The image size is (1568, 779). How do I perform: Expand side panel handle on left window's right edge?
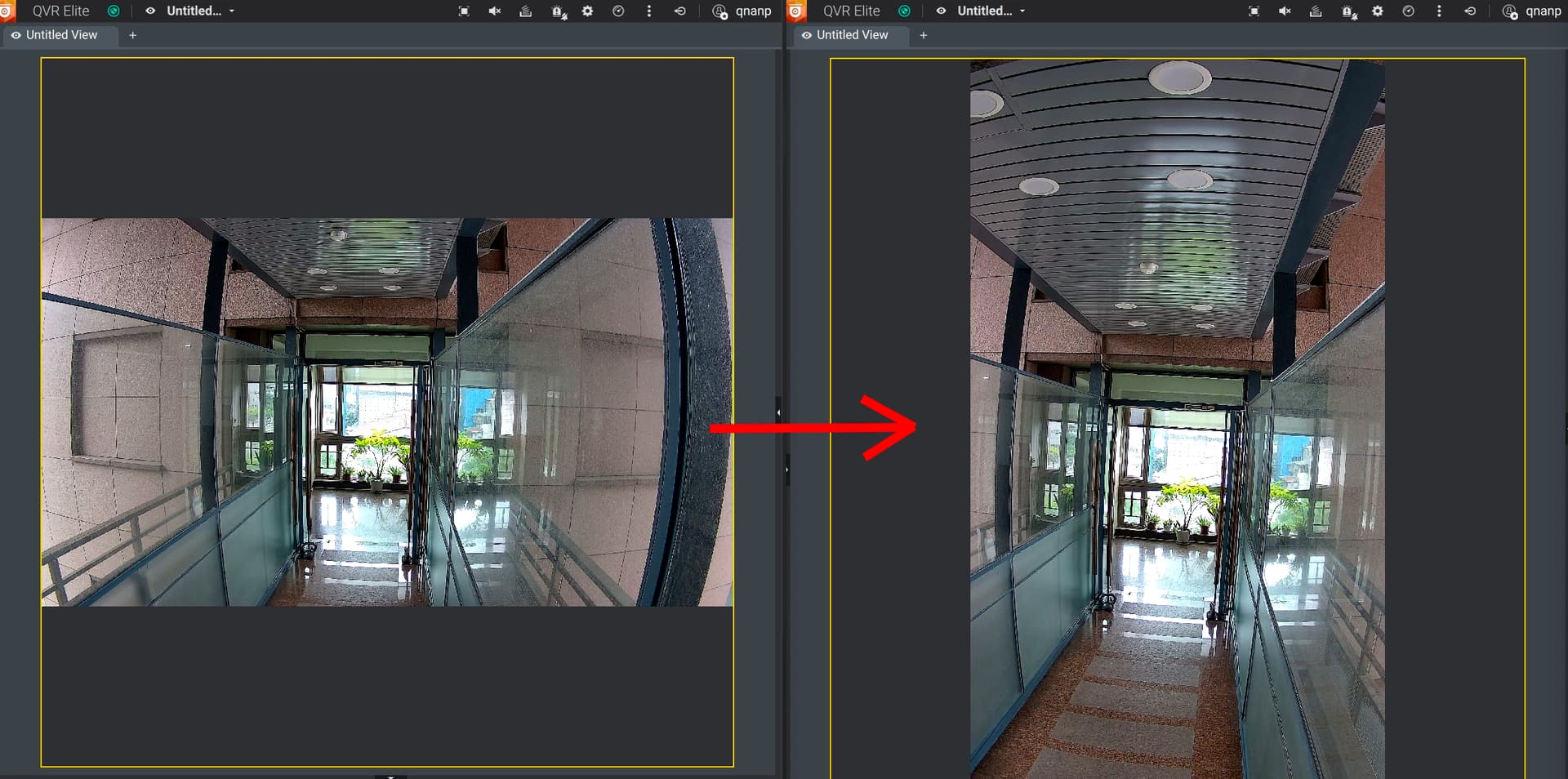[x=778, y=412]
